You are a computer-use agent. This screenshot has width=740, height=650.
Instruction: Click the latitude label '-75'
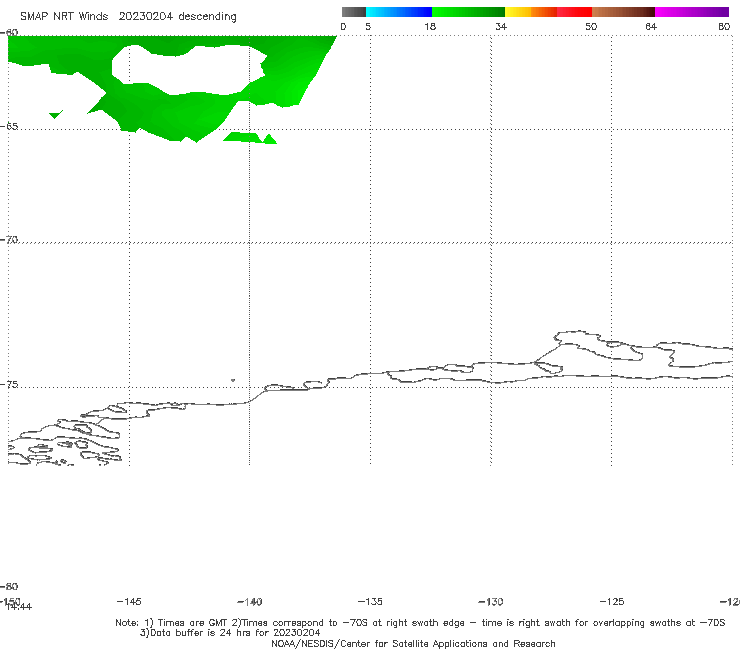tap(9, 384)
